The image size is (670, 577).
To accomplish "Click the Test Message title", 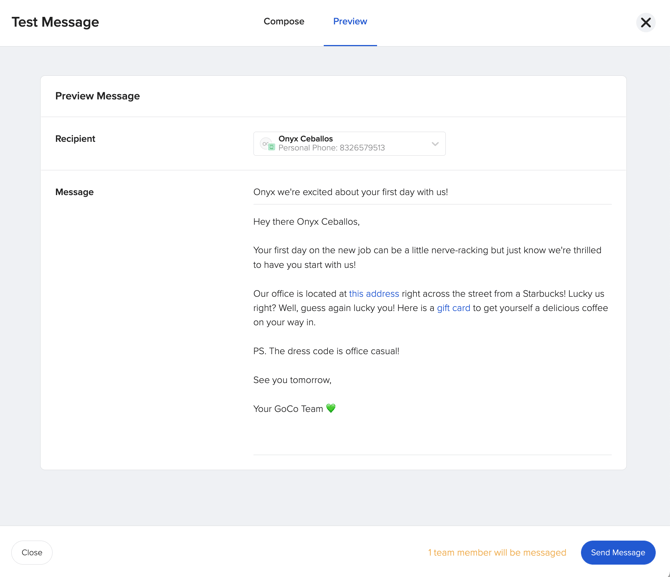I will (x=55, y=22).
